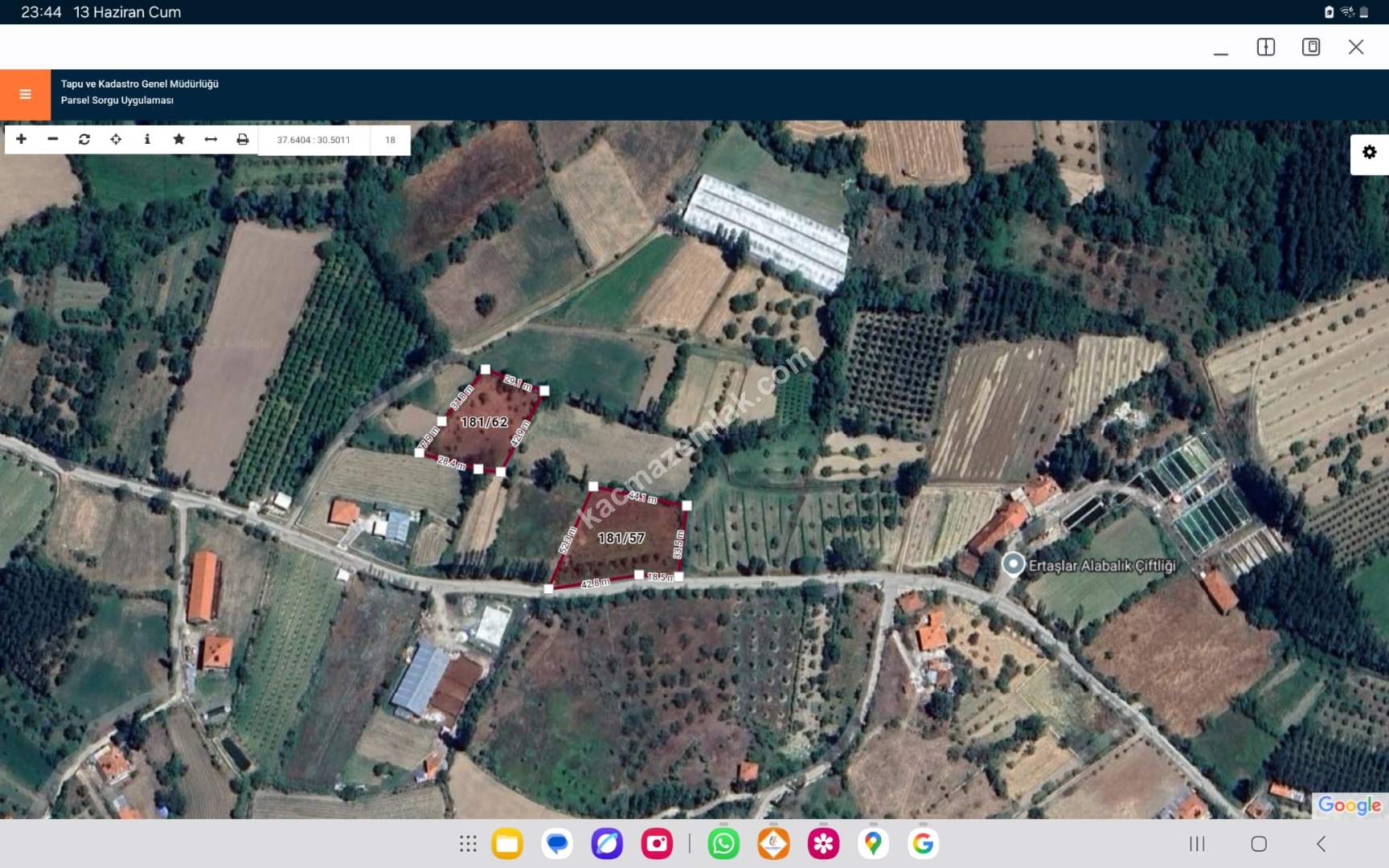Click the refresh map icon
Screen dimensions: 1389x868
(x=84, y=139)
